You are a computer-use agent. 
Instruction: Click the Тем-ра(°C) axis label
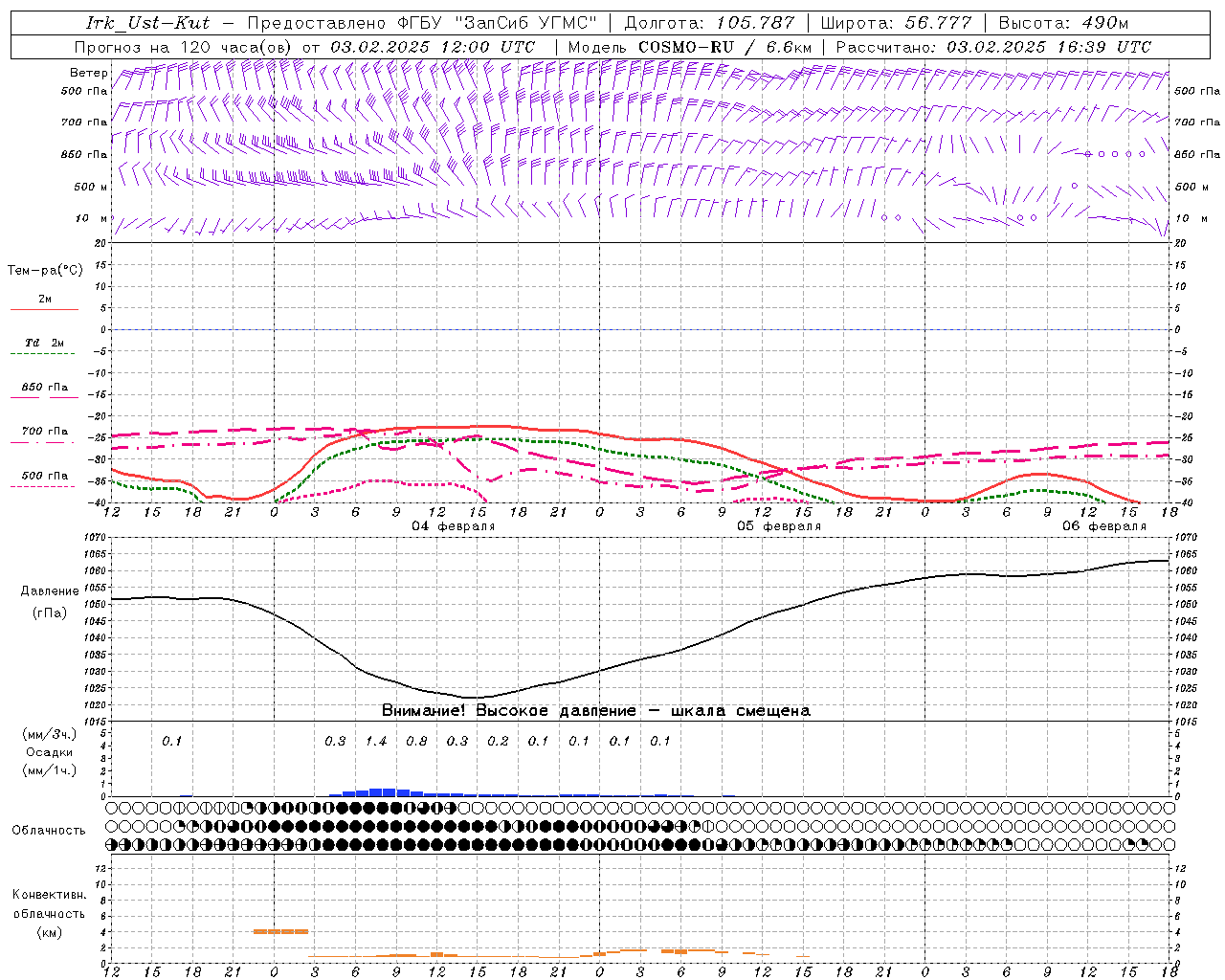coord(45,271)
